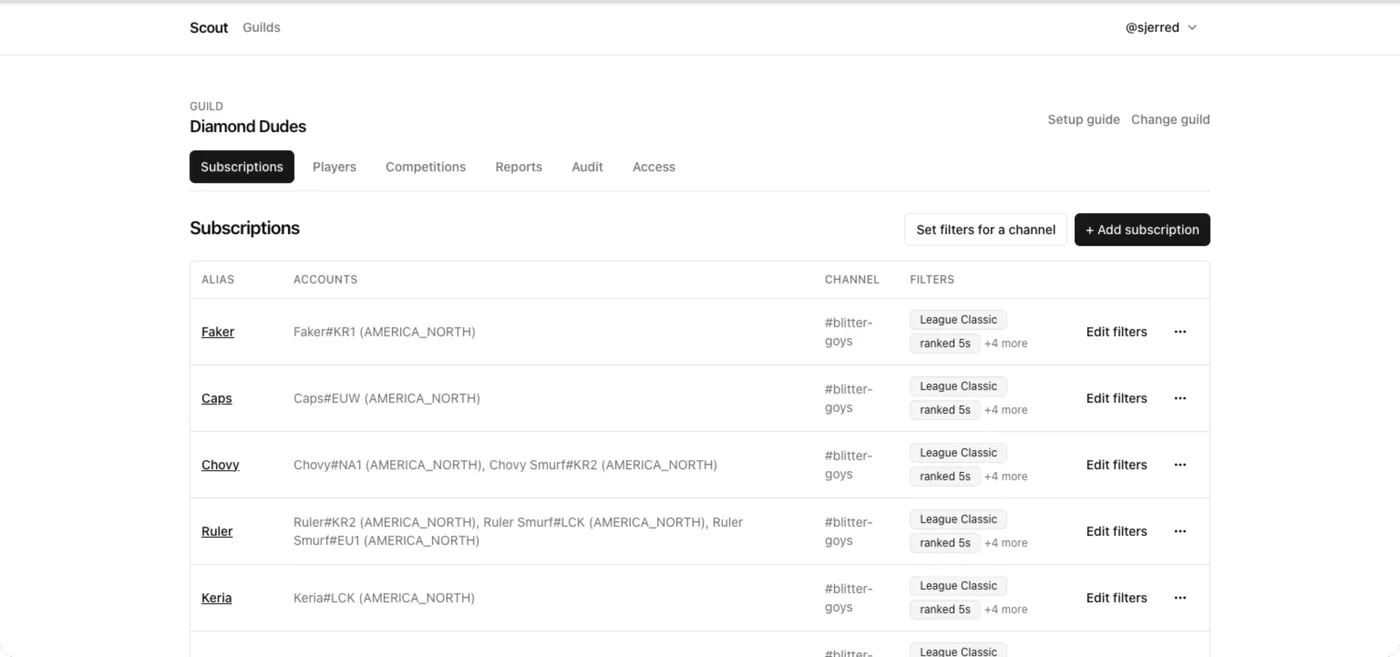Expand +4 more filters in Chovy row

click(x=1006, y=476)
